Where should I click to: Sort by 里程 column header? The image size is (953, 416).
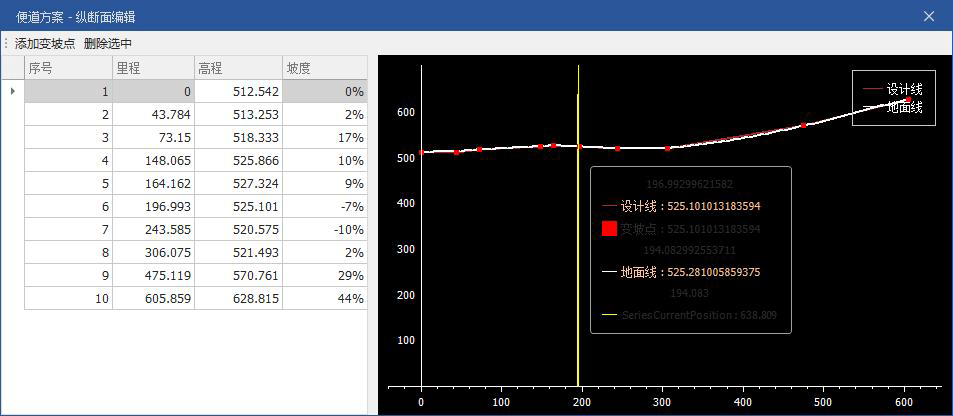[x=154, y=69]
